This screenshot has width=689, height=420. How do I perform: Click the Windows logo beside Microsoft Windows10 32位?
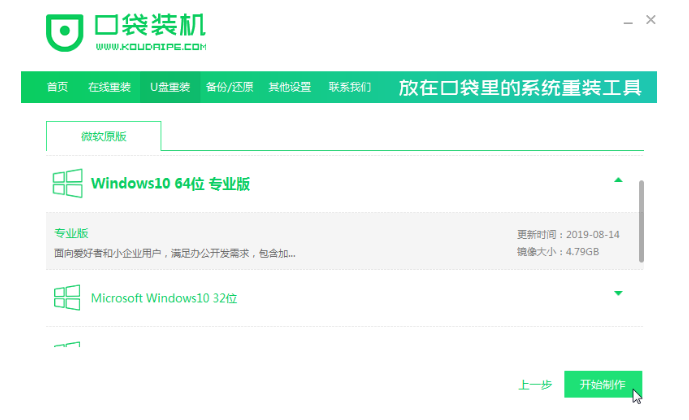point(67,297)
